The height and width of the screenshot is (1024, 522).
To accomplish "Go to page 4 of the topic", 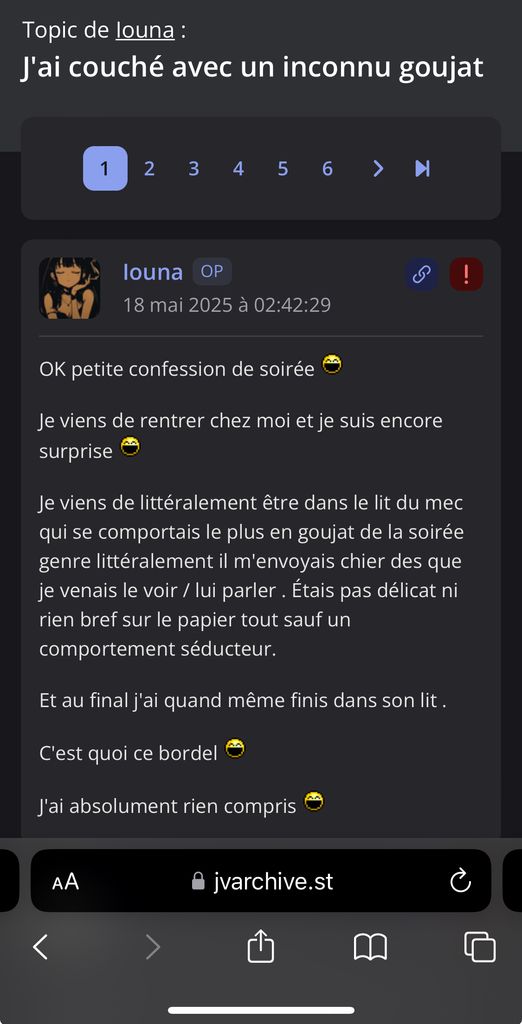I will coord(238,168).
